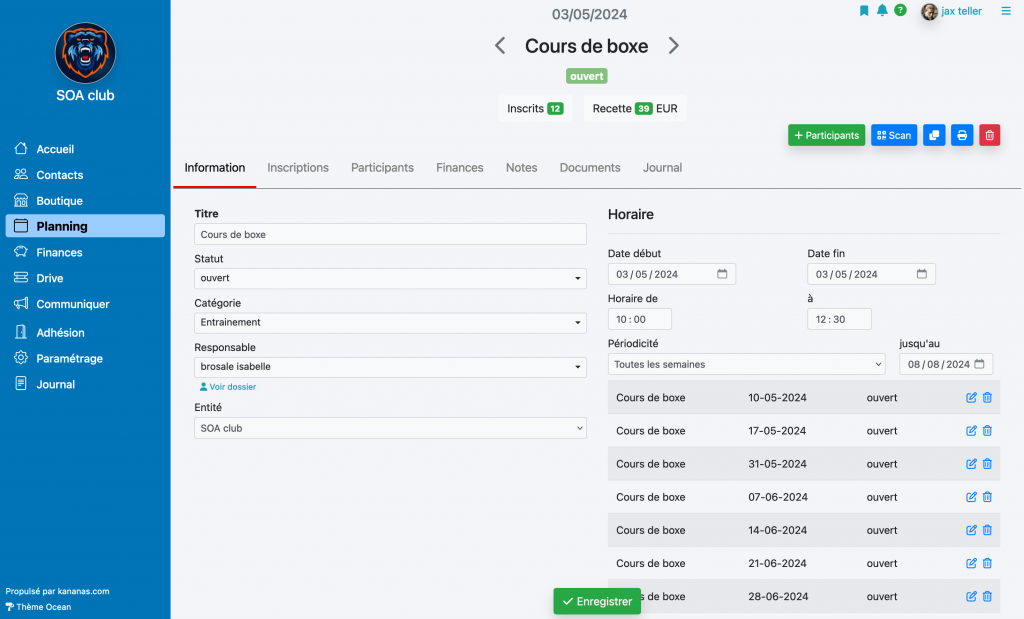Open the green help question mark icon
Screen dimensions: 1024x619
[901, 10]
